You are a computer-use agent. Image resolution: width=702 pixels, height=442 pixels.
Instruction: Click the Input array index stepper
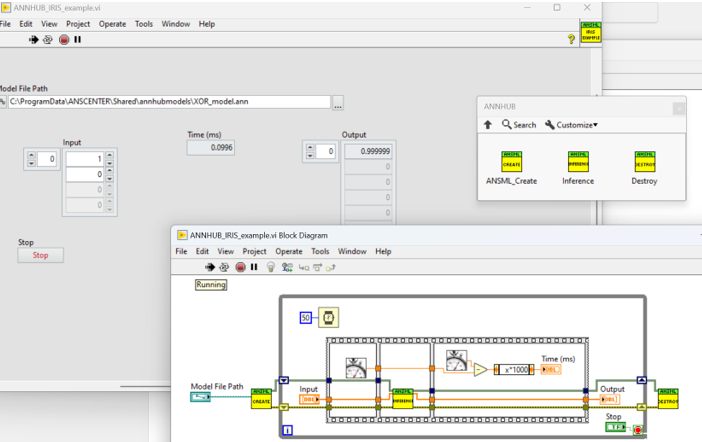[x=30, y=158]
